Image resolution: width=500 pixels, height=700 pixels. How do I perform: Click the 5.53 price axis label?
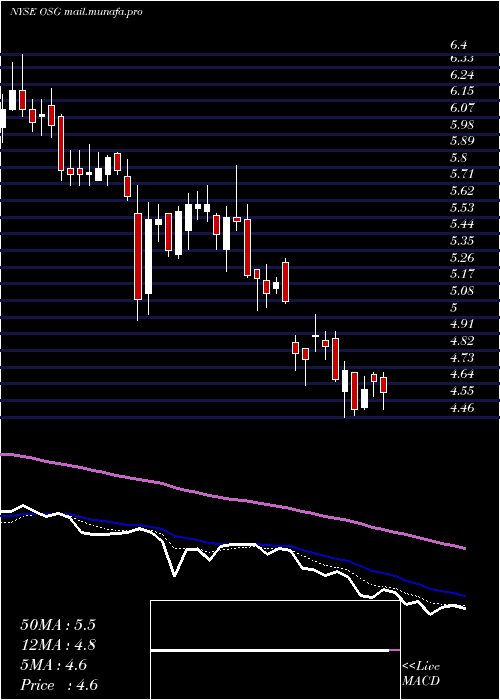coord(462,208)
